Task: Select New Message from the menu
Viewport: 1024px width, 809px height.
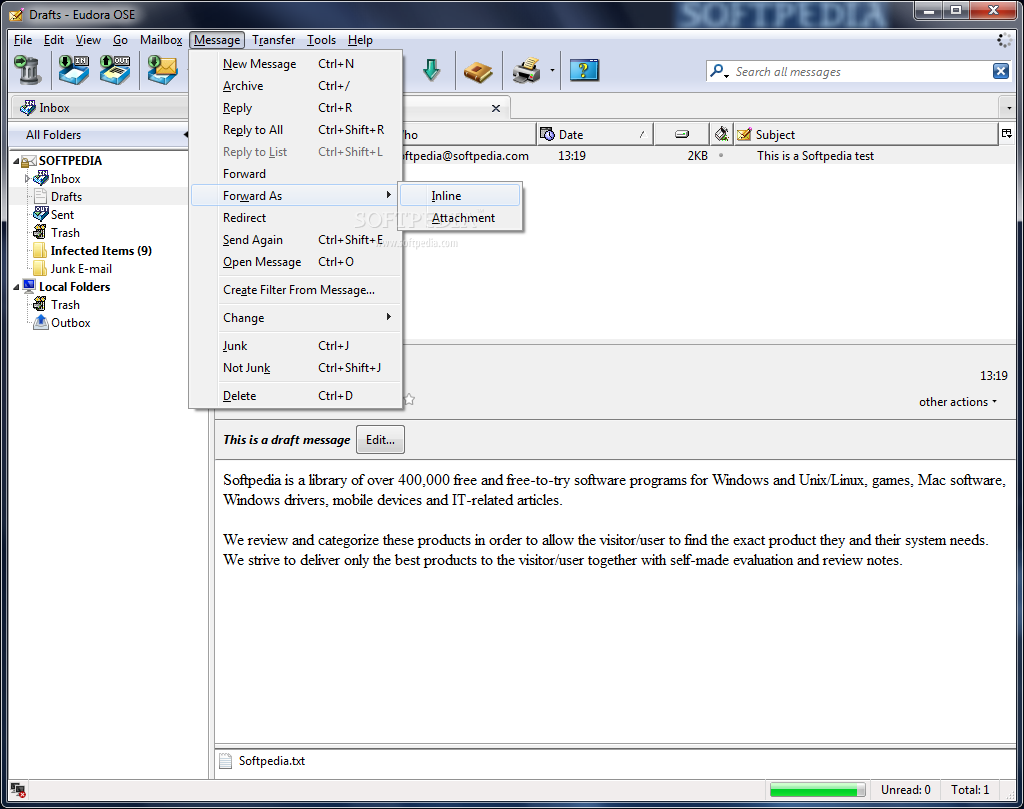Action: (295, 63)
